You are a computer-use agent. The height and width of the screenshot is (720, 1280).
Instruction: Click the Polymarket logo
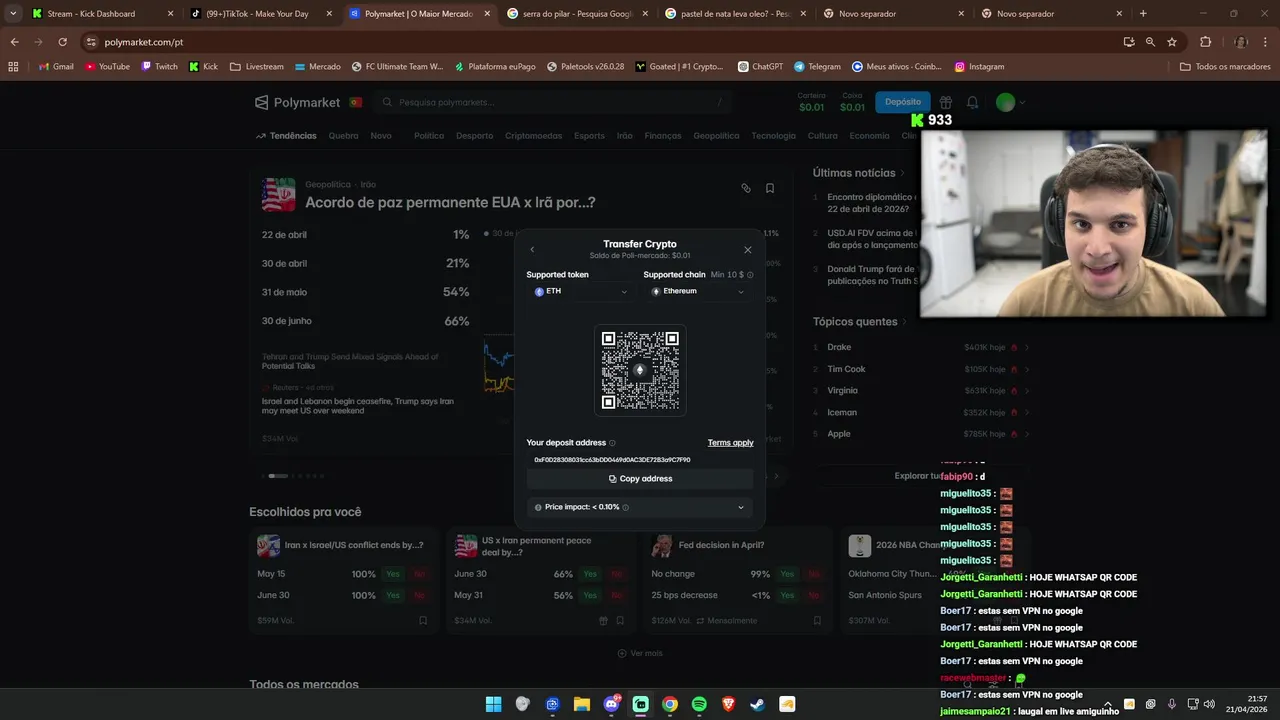tap(300, 102)
